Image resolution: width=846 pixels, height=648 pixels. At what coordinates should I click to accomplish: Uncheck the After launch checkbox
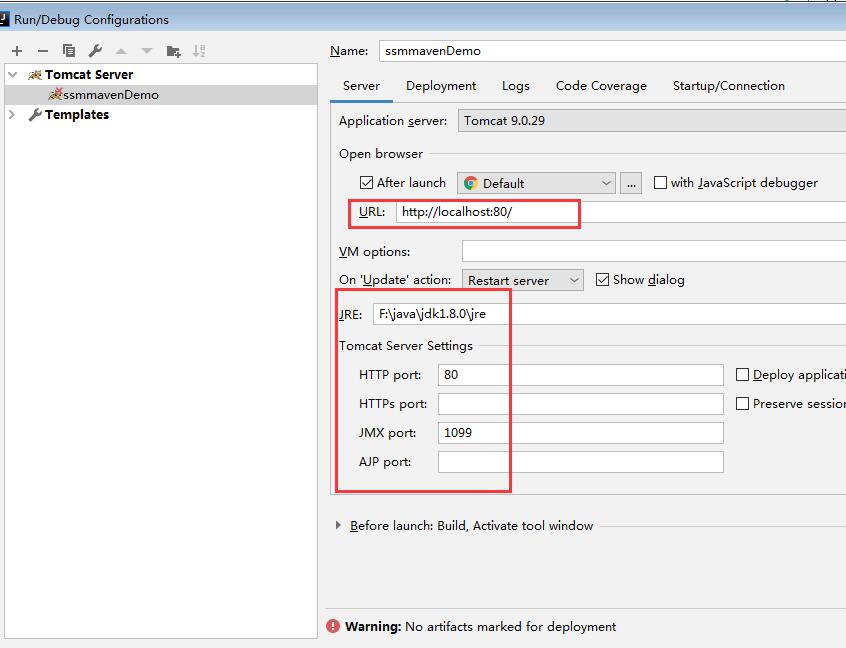[x=366, y=183]
